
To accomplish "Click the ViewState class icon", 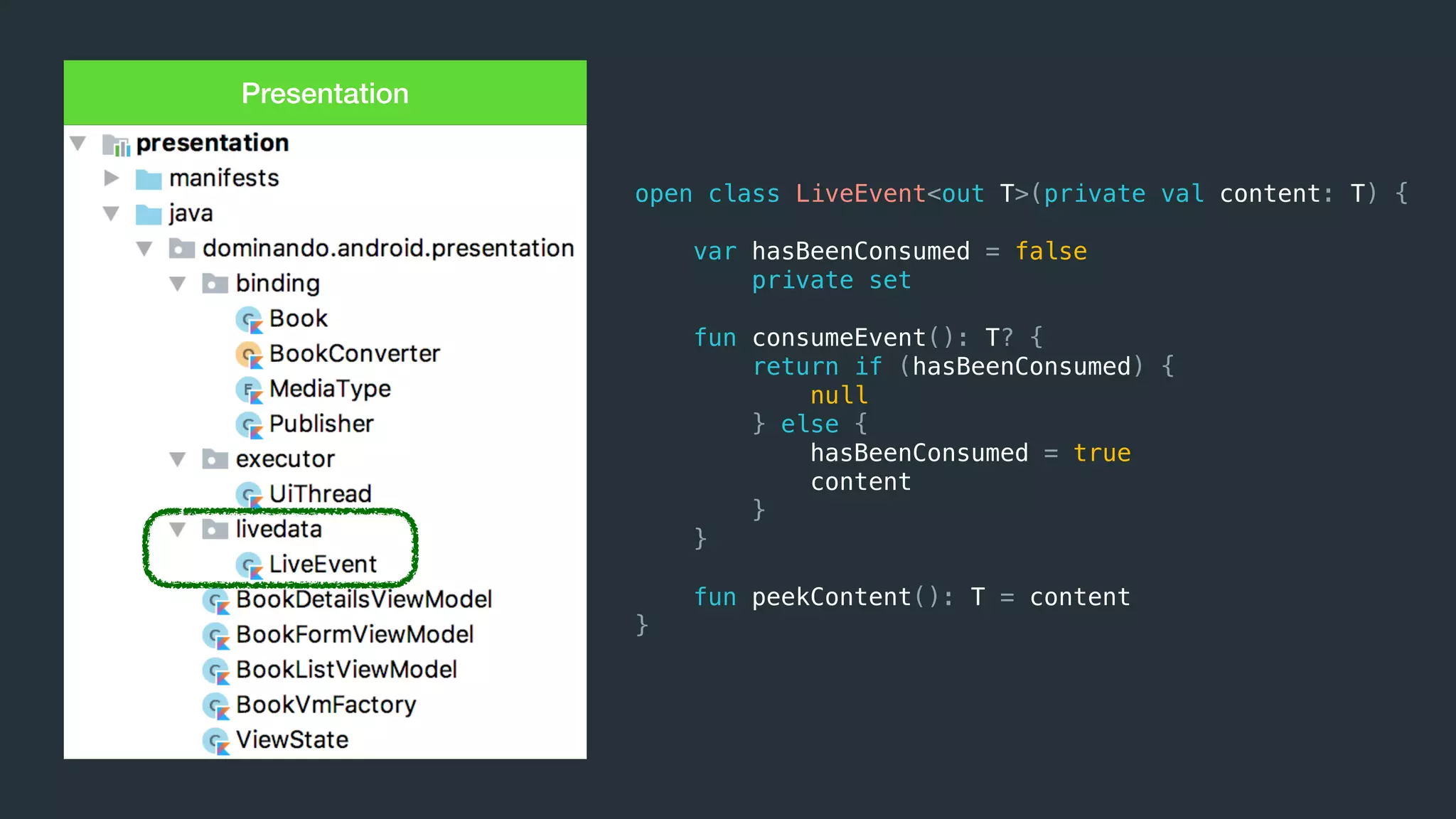I will tap(216, 741).
